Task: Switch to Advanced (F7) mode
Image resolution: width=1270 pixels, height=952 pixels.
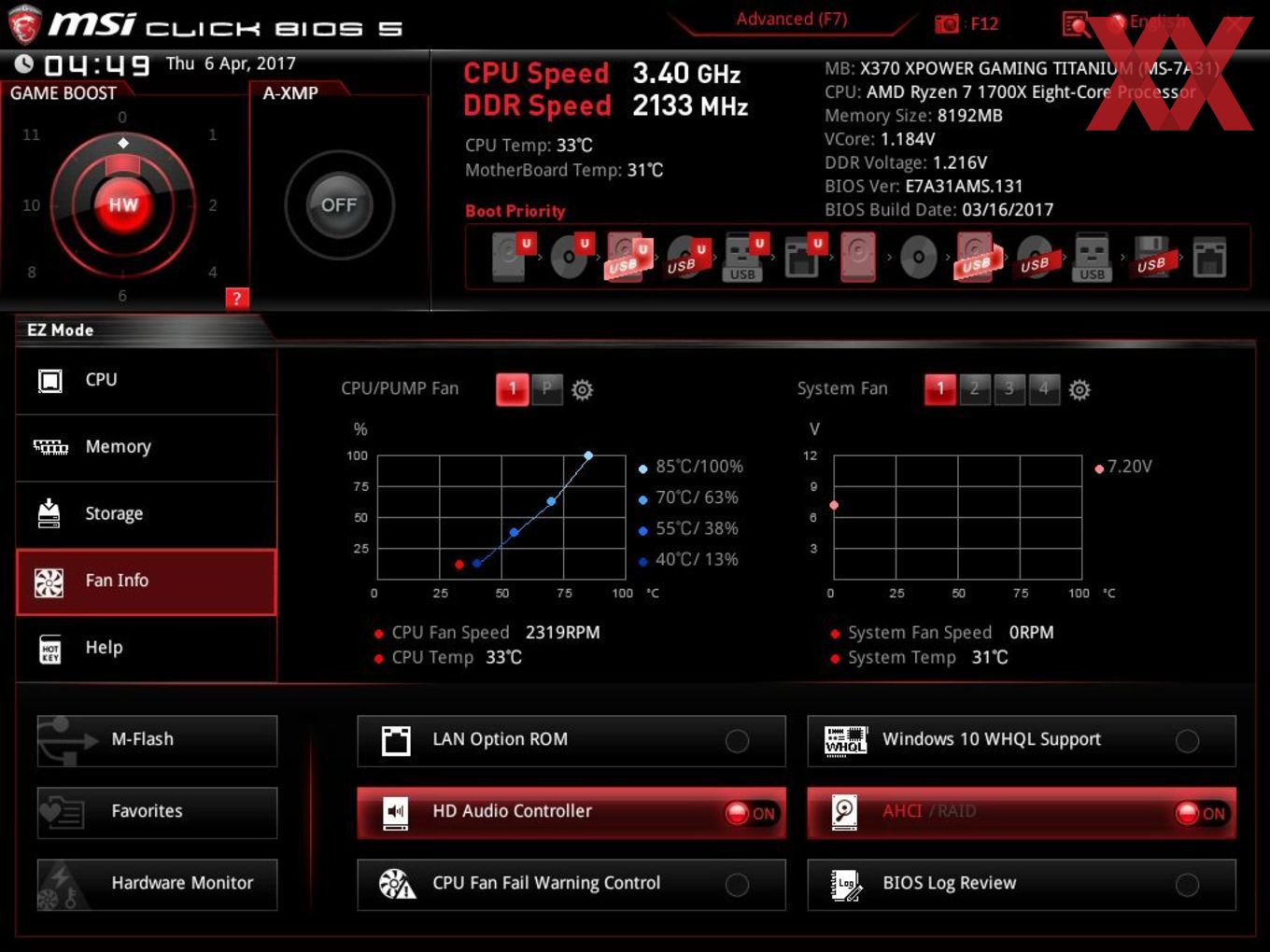Action: [x=792, y=20]
